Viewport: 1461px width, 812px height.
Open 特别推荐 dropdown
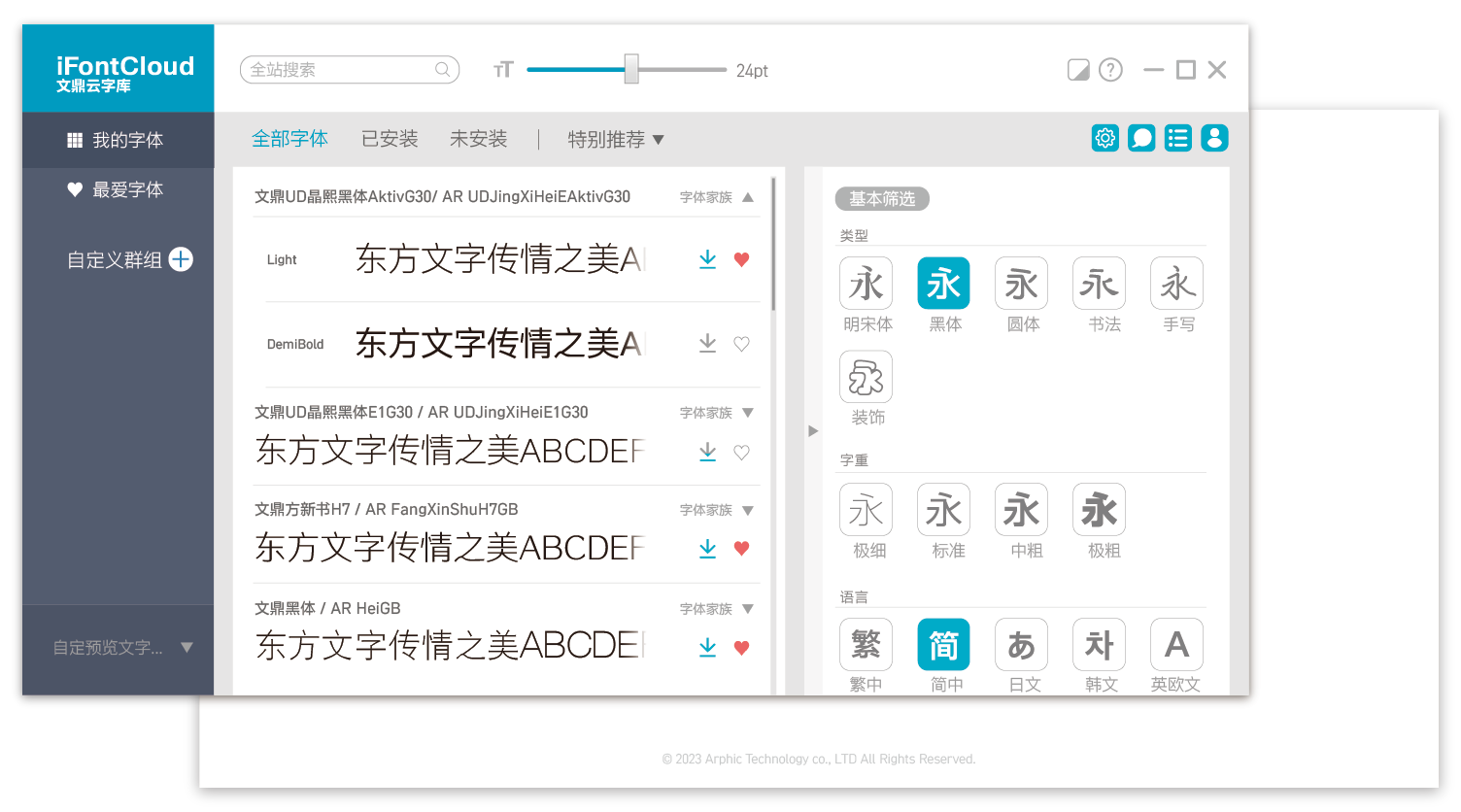[616, 139]
